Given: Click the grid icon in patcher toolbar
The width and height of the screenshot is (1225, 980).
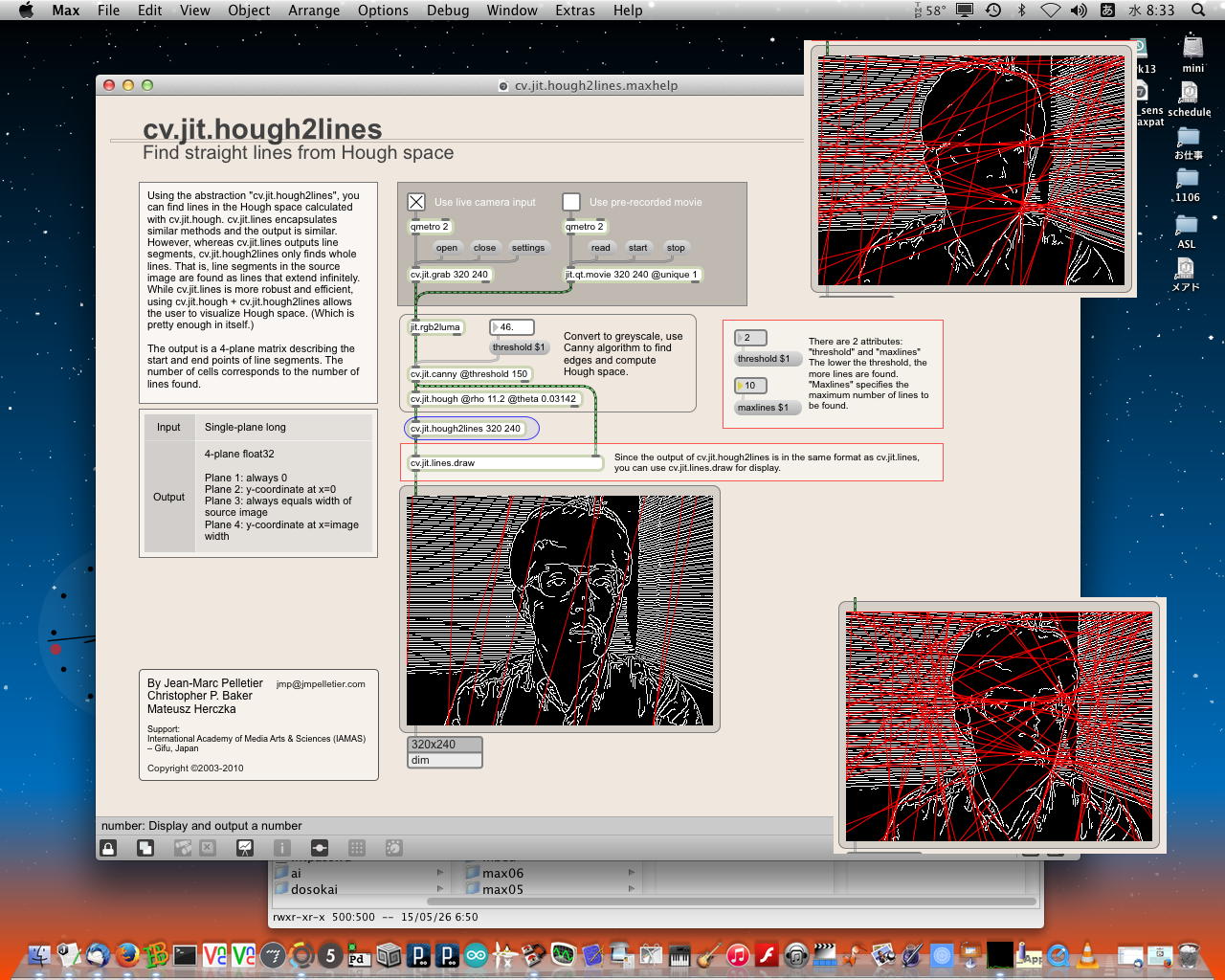Looking at the screenshot, I should coord(357,848).
